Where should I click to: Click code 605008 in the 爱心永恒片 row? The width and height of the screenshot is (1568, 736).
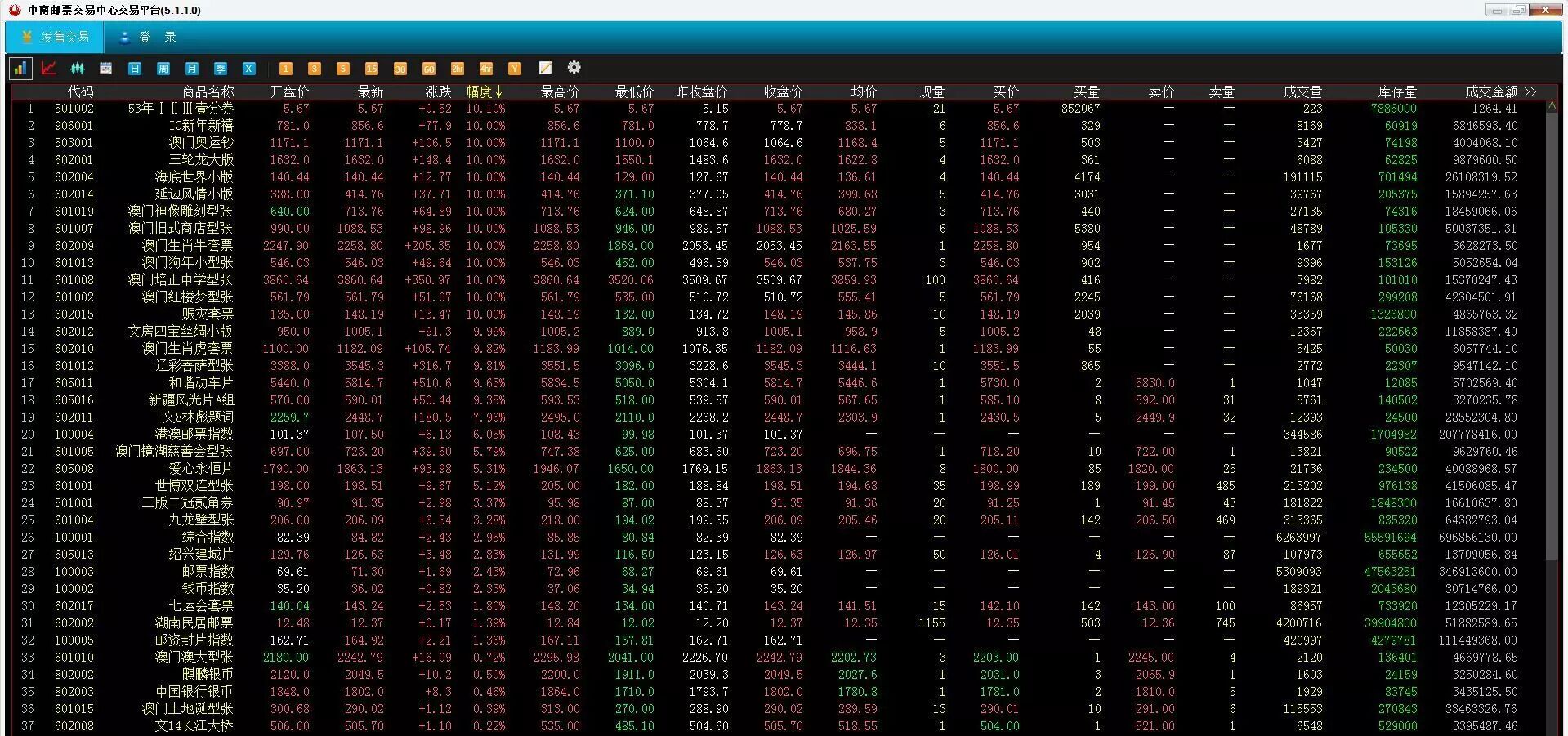click(x=74, y=469)
